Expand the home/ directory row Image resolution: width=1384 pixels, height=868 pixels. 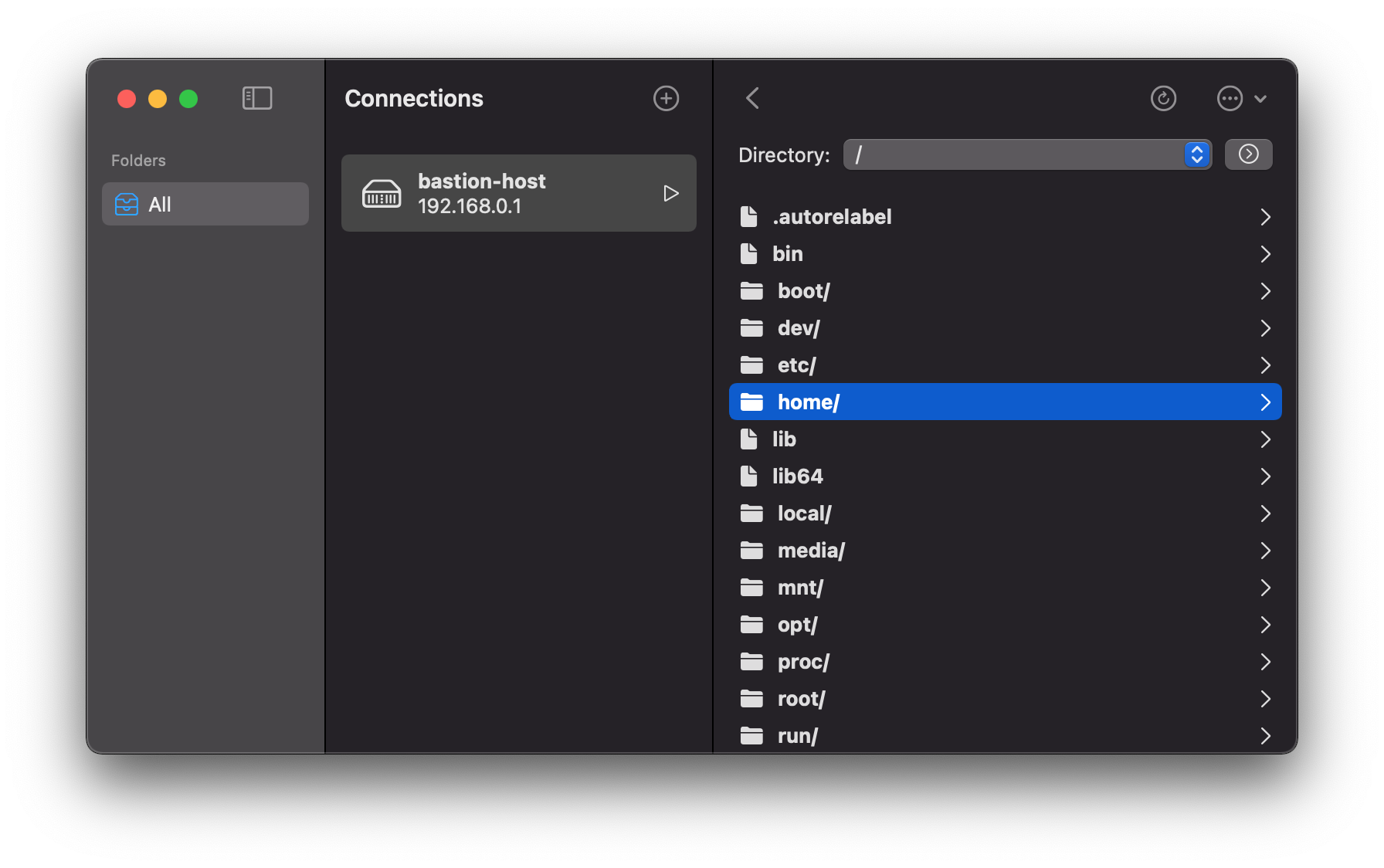pos(1265,402)
